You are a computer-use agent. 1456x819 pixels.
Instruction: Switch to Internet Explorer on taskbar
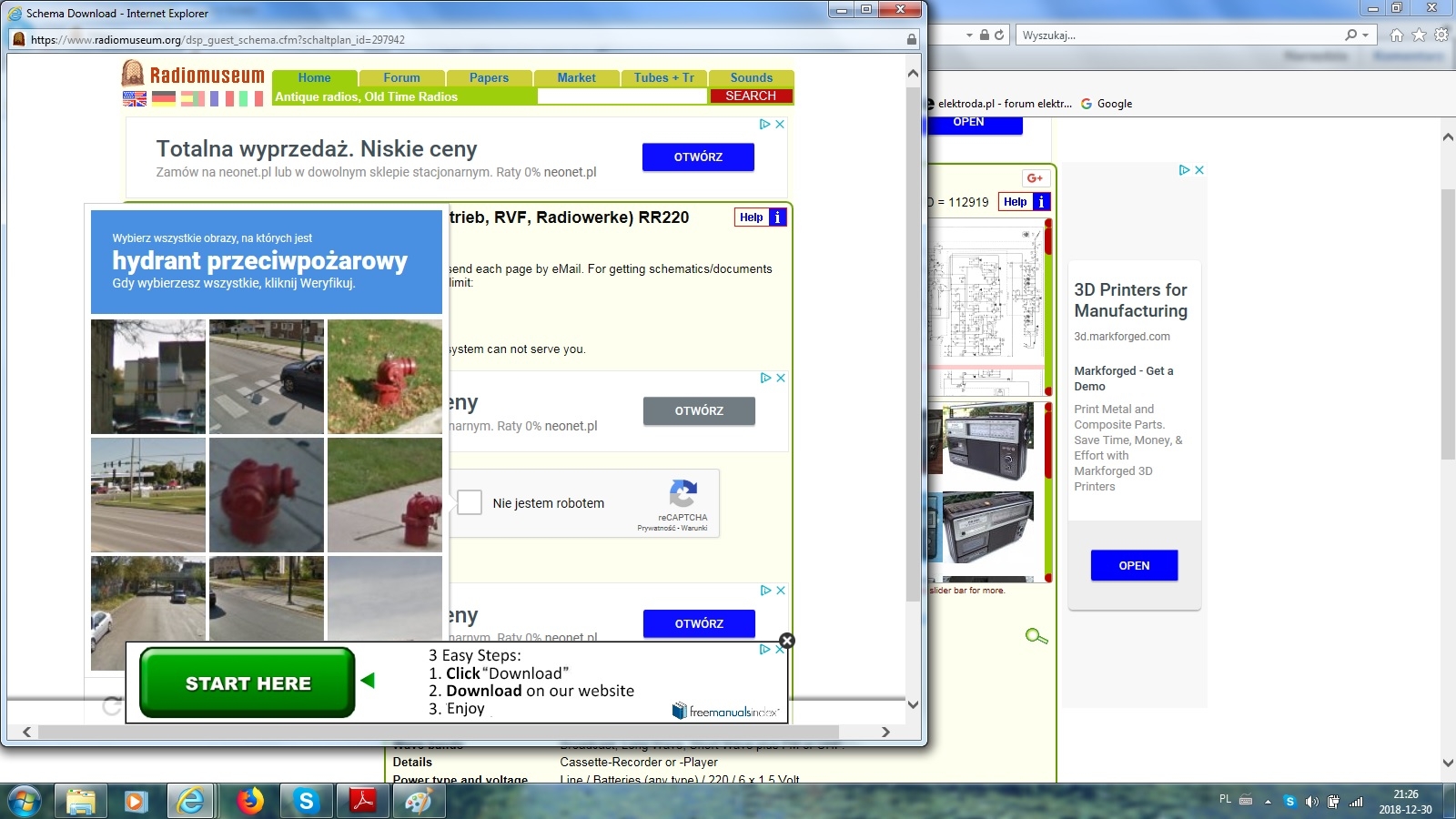click(x=191, y=801)
